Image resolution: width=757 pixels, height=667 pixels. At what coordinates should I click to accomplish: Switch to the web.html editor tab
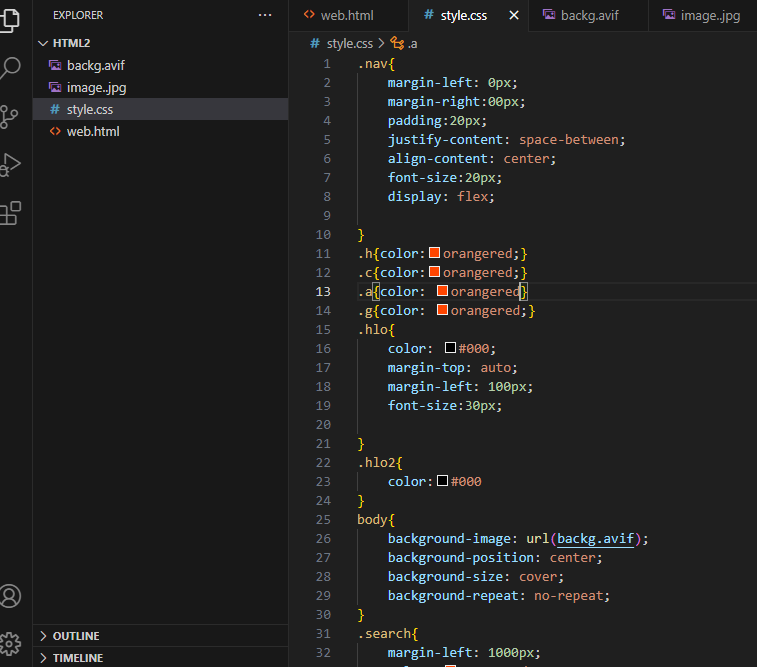click(x=347, y=15)
